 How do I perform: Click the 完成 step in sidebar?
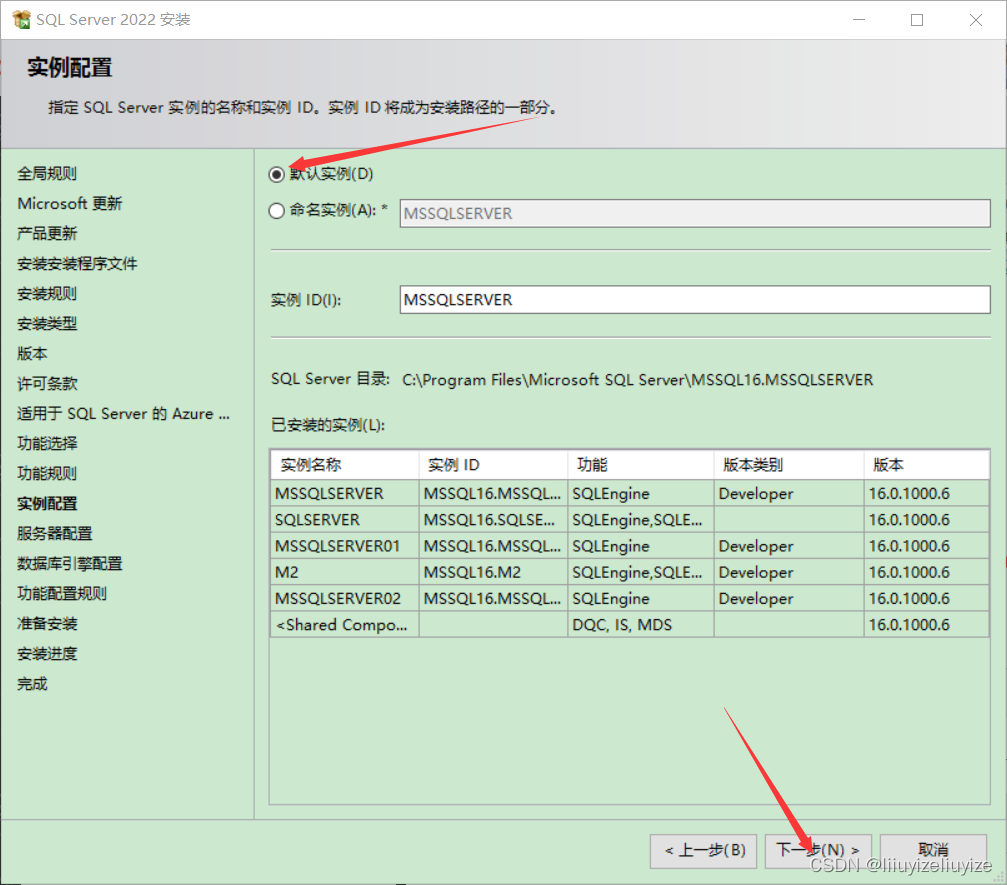click(32, 683)
